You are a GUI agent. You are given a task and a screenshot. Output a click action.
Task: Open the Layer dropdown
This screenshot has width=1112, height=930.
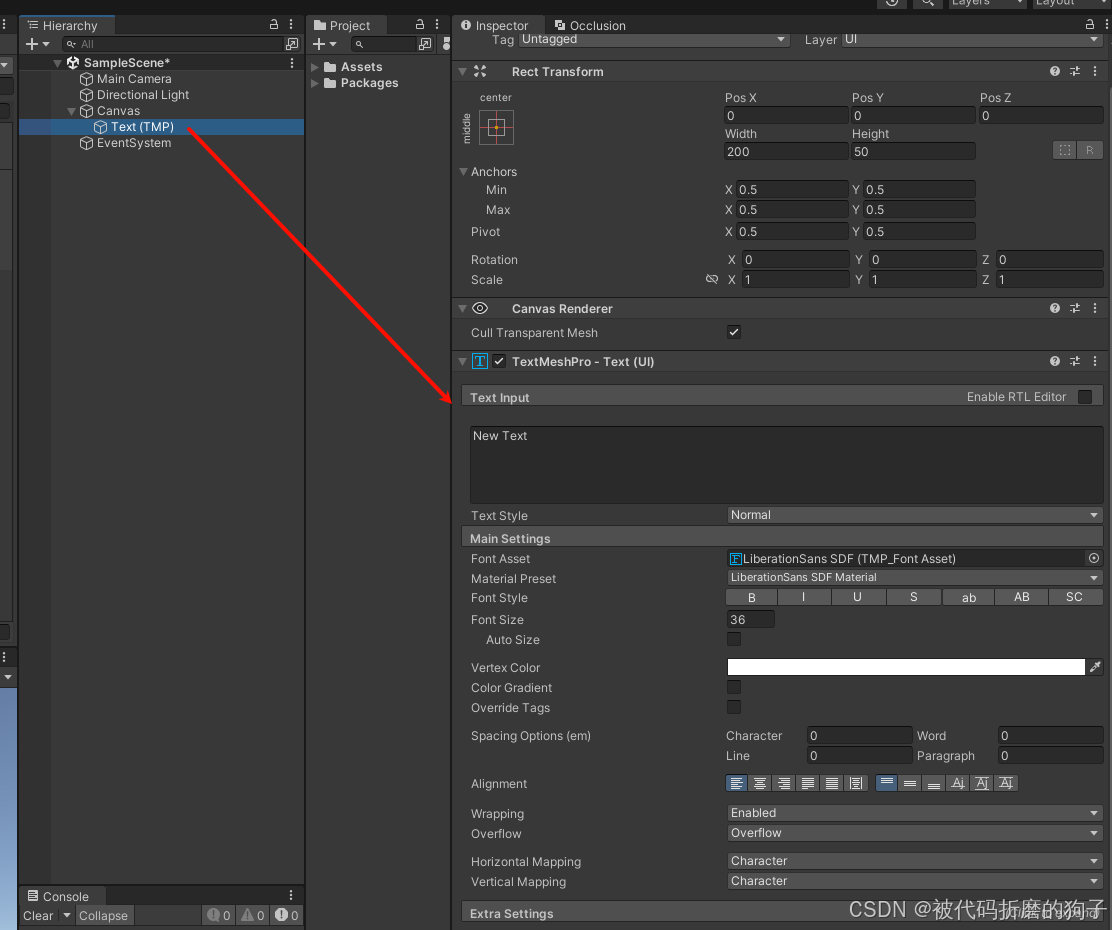pyautogui.click(x=972, y=39)
